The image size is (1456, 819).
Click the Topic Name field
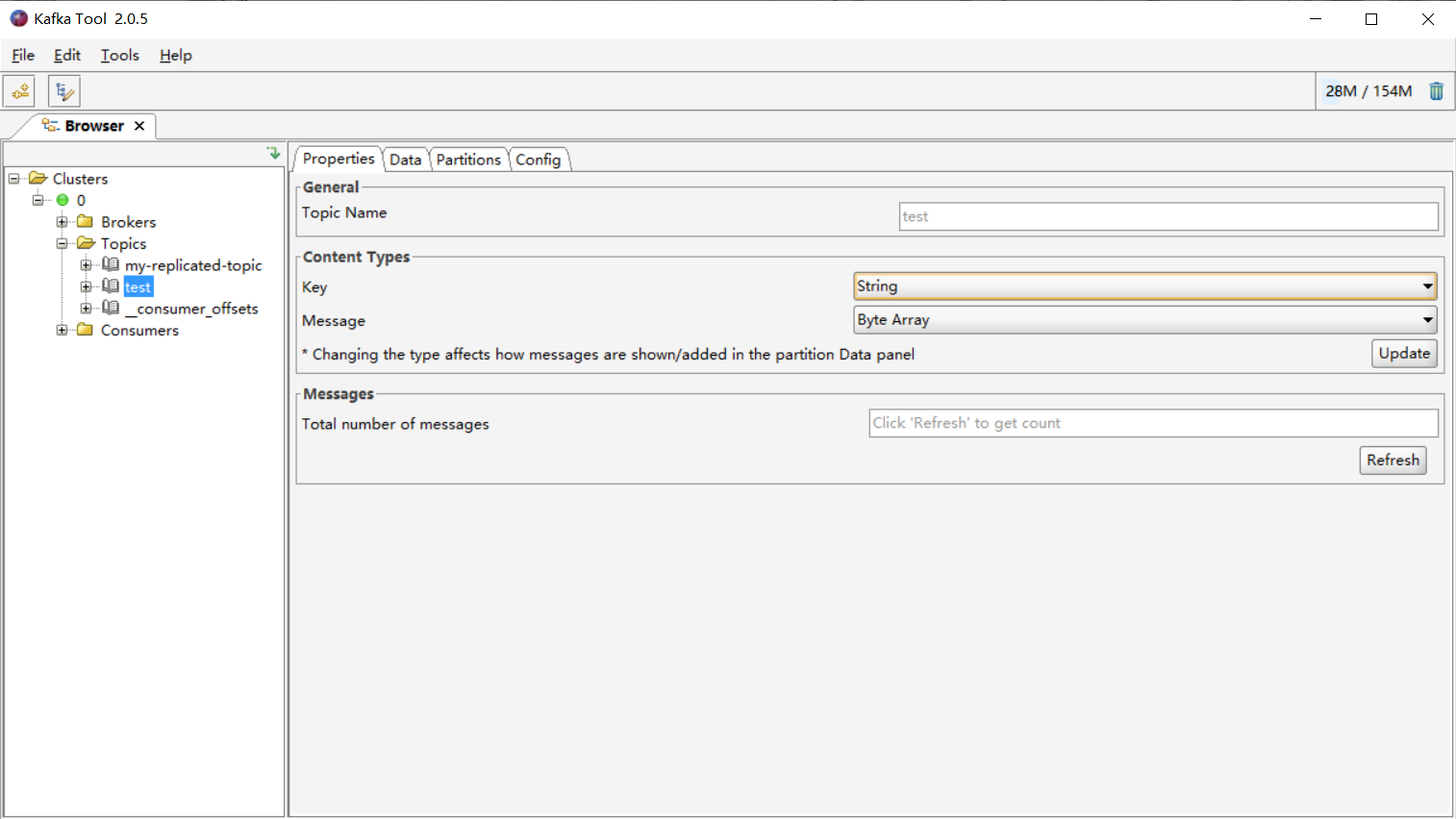pyautogui.click(x=1168, y=216)
